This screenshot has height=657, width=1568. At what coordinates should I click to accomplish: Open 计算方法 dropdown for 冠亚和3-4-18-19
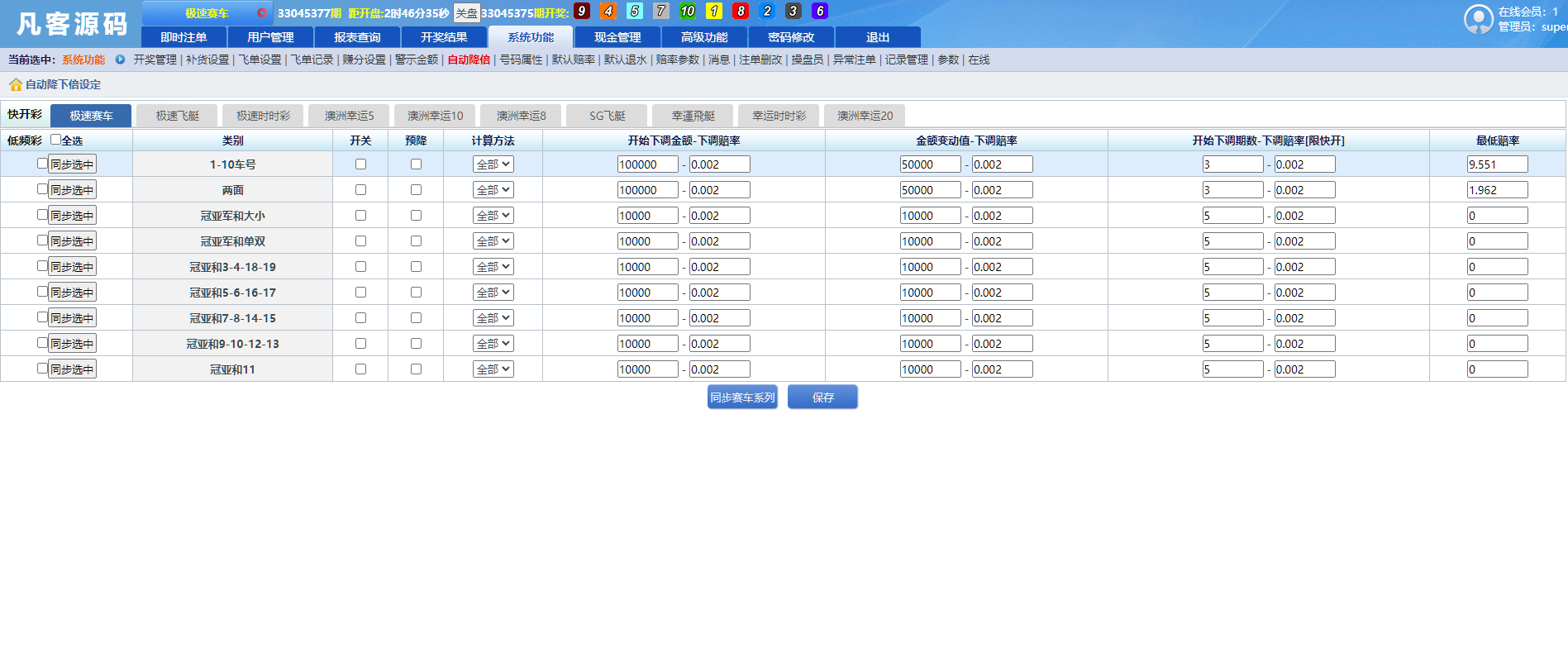tap(493, 267)
